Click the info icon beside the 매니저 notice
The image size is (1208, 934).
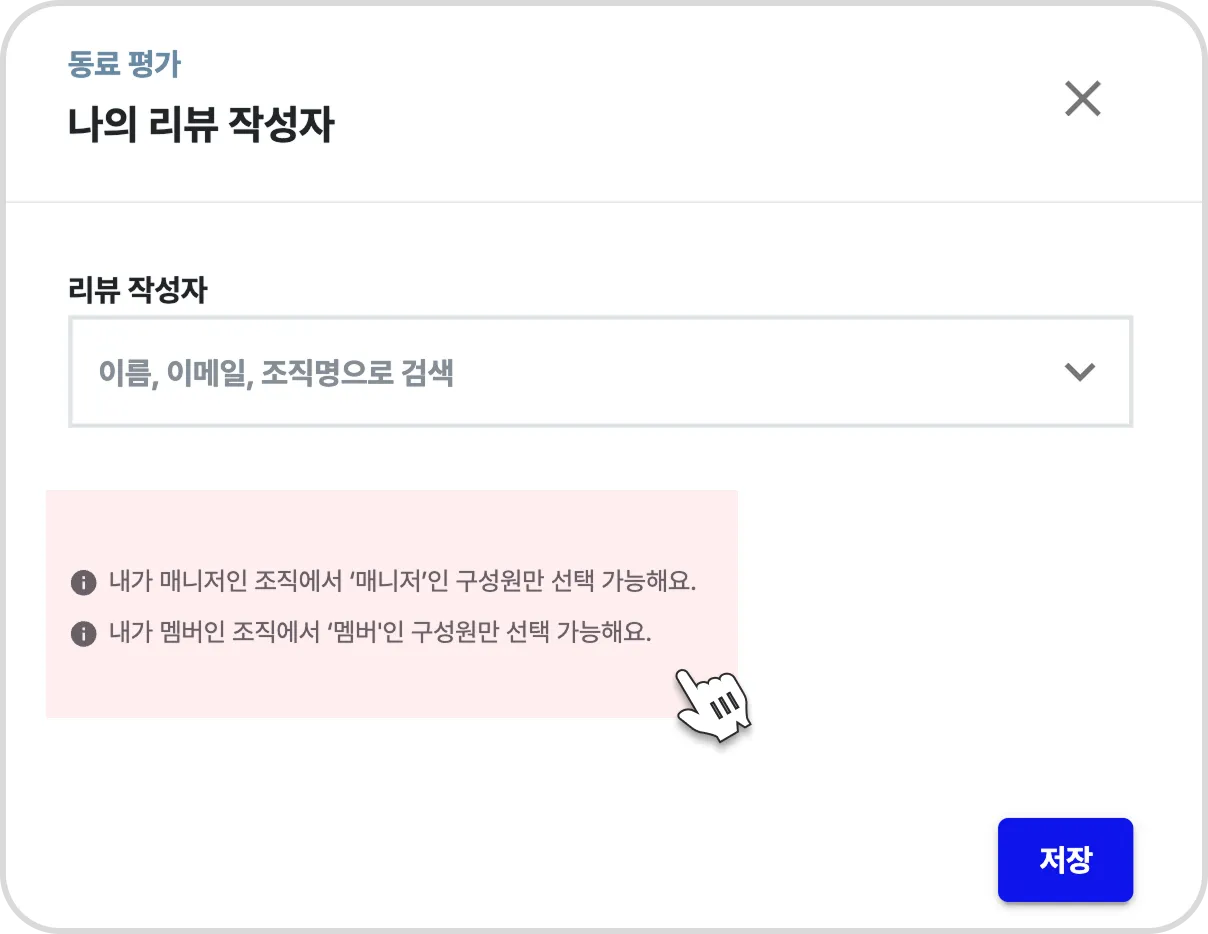(83, 582)
